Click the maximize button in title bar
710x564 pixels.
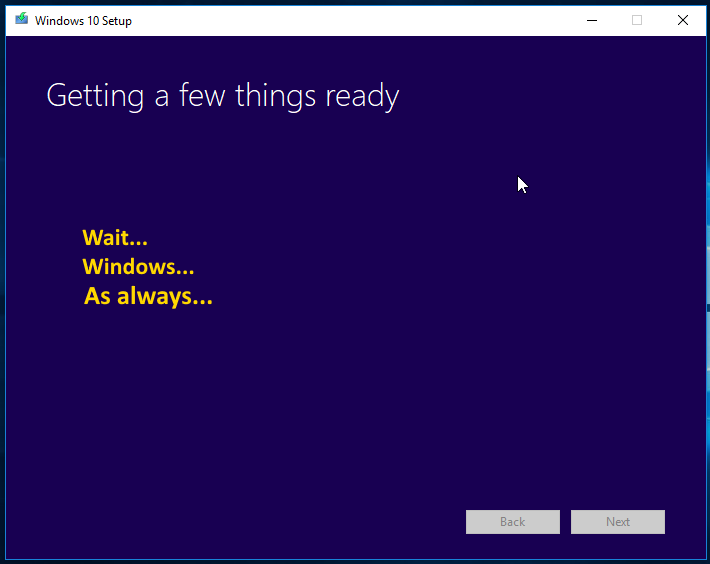637,20
